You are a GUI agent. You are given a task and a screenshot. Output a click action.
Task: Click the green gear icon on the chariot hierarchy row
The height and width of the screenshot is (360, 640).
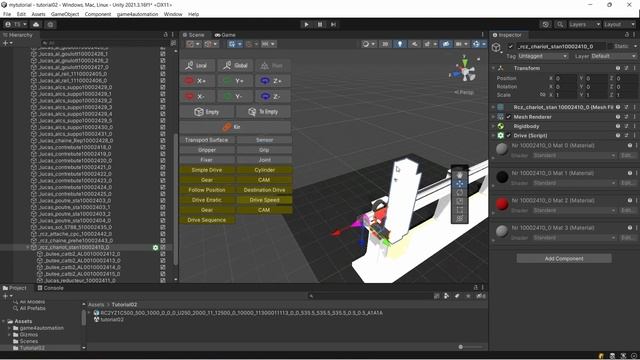click(x=155, y=247)
